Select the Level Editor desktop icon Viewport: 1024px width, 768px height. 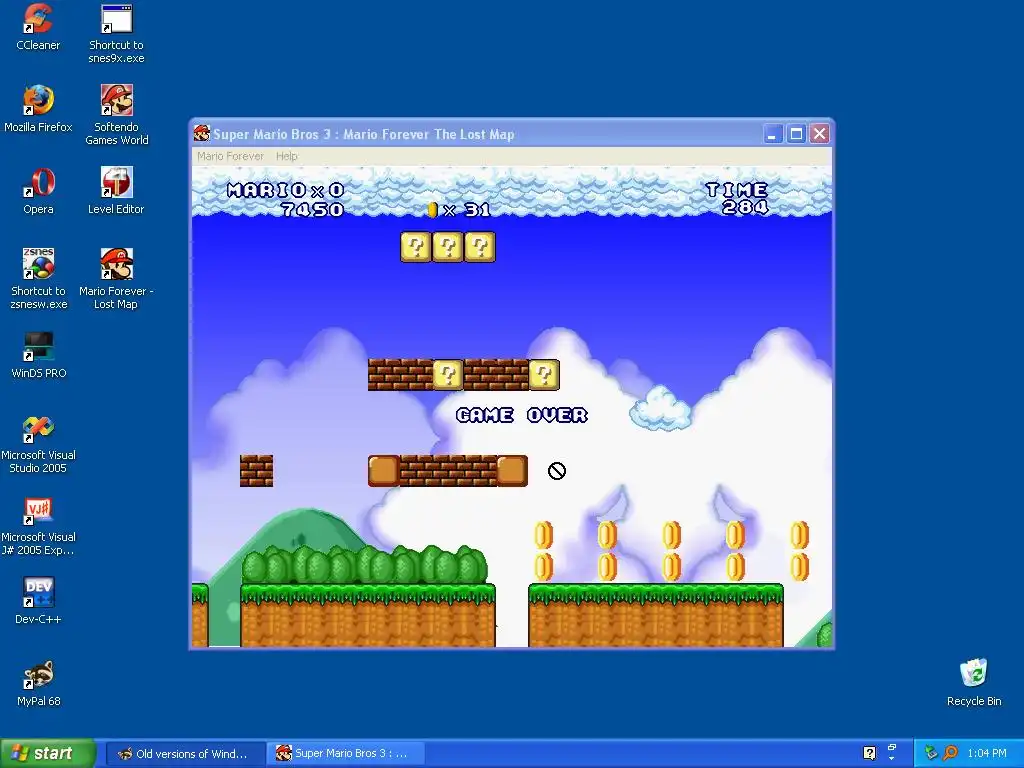pos(116,191)
